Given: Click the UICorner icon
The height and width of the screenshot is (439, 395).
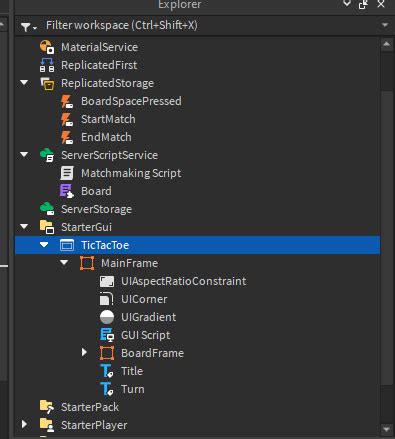Looking at the screenshot, I should click(x=107, y=299).
